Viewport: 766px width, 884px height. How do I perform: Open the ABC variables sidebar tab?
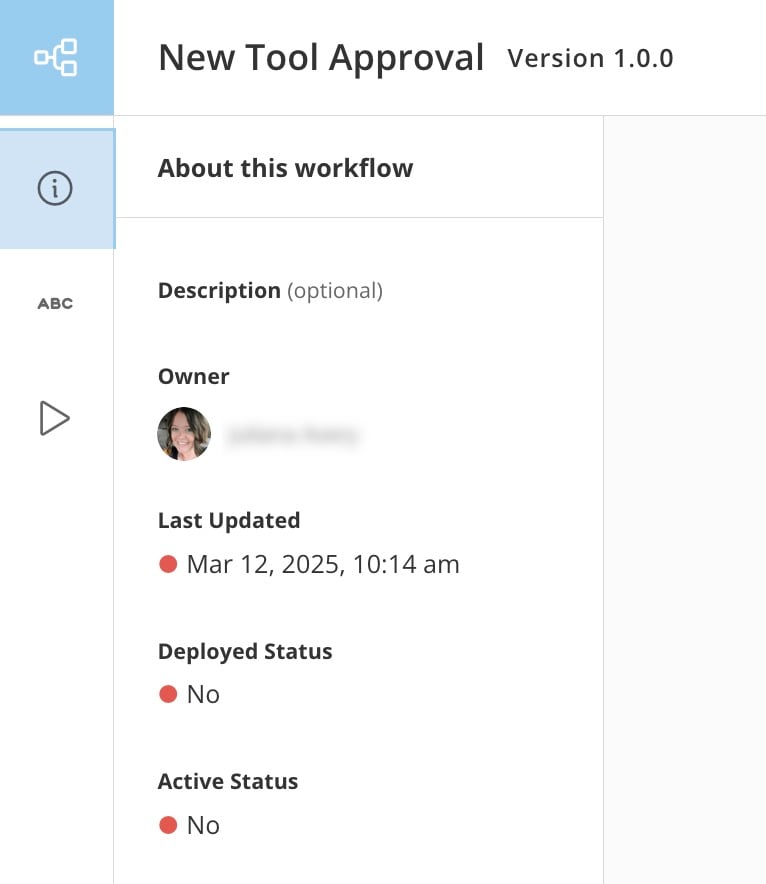point(55,304)
